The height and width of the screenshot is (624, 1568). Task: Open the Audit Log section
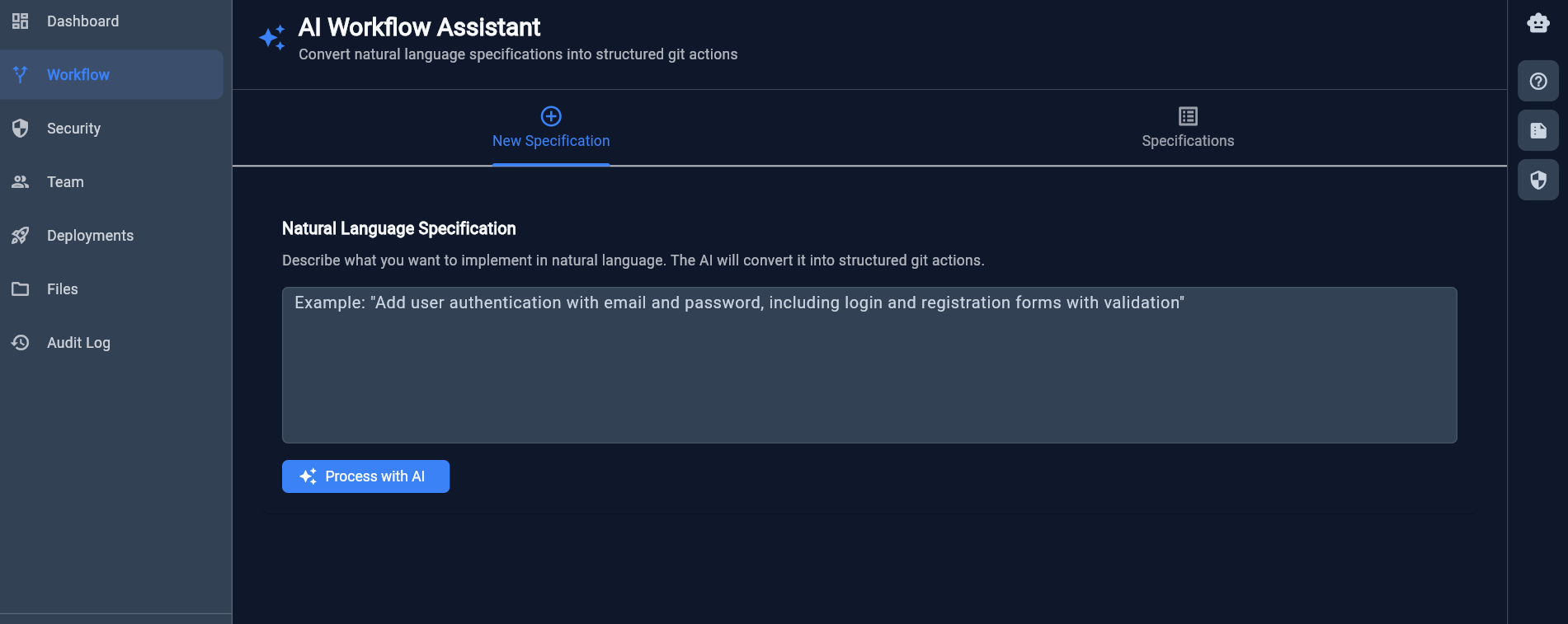(78, 343)
